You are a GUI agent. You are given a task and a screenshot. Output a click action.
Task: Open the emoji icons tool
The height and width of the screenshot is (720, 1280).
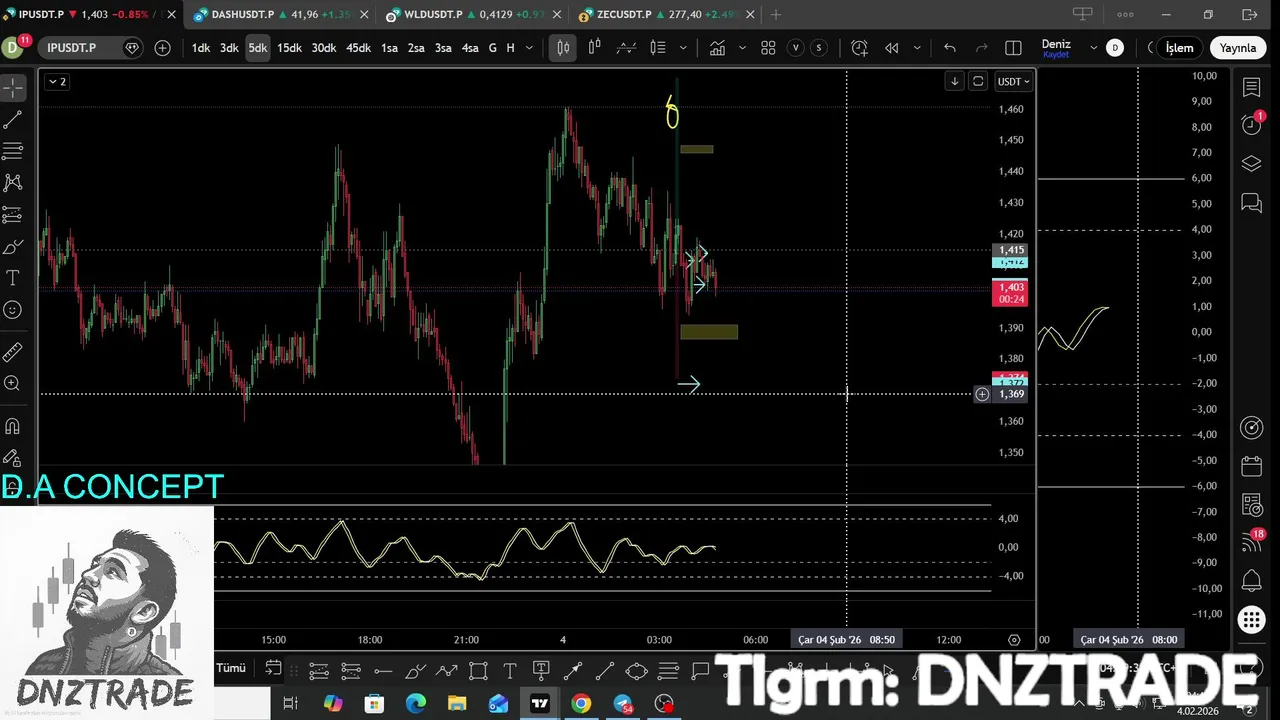13,310
